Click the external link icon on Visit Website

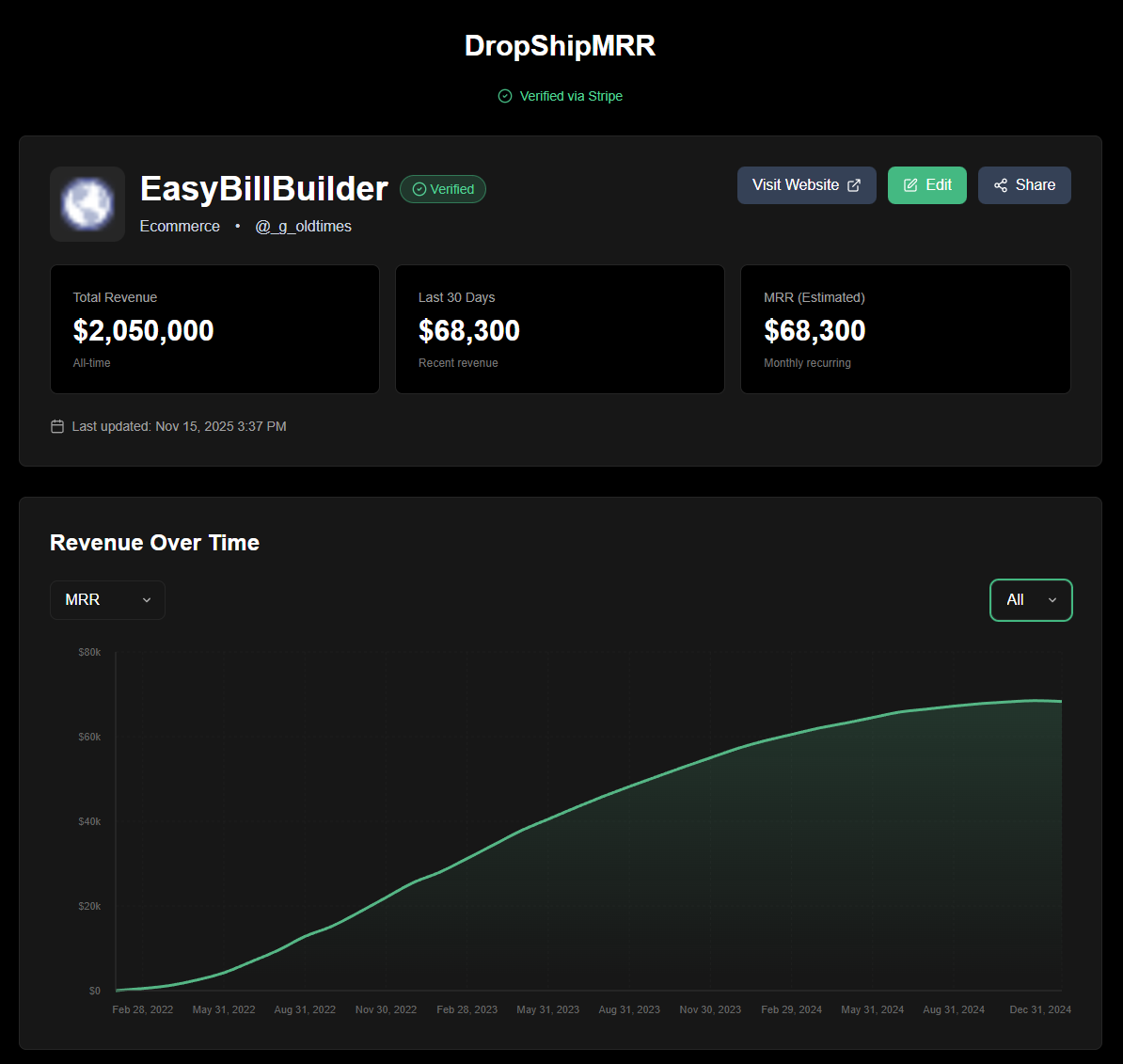(x=854, y=184)
